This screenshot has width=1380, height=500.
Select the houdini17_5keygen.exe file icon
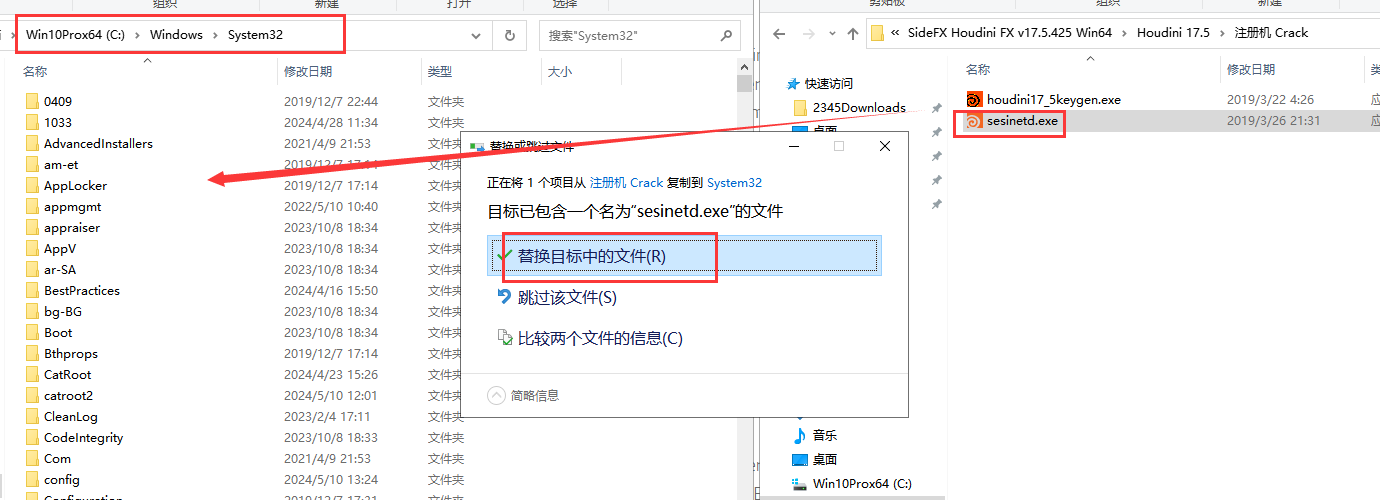click(x=974, y=99)
